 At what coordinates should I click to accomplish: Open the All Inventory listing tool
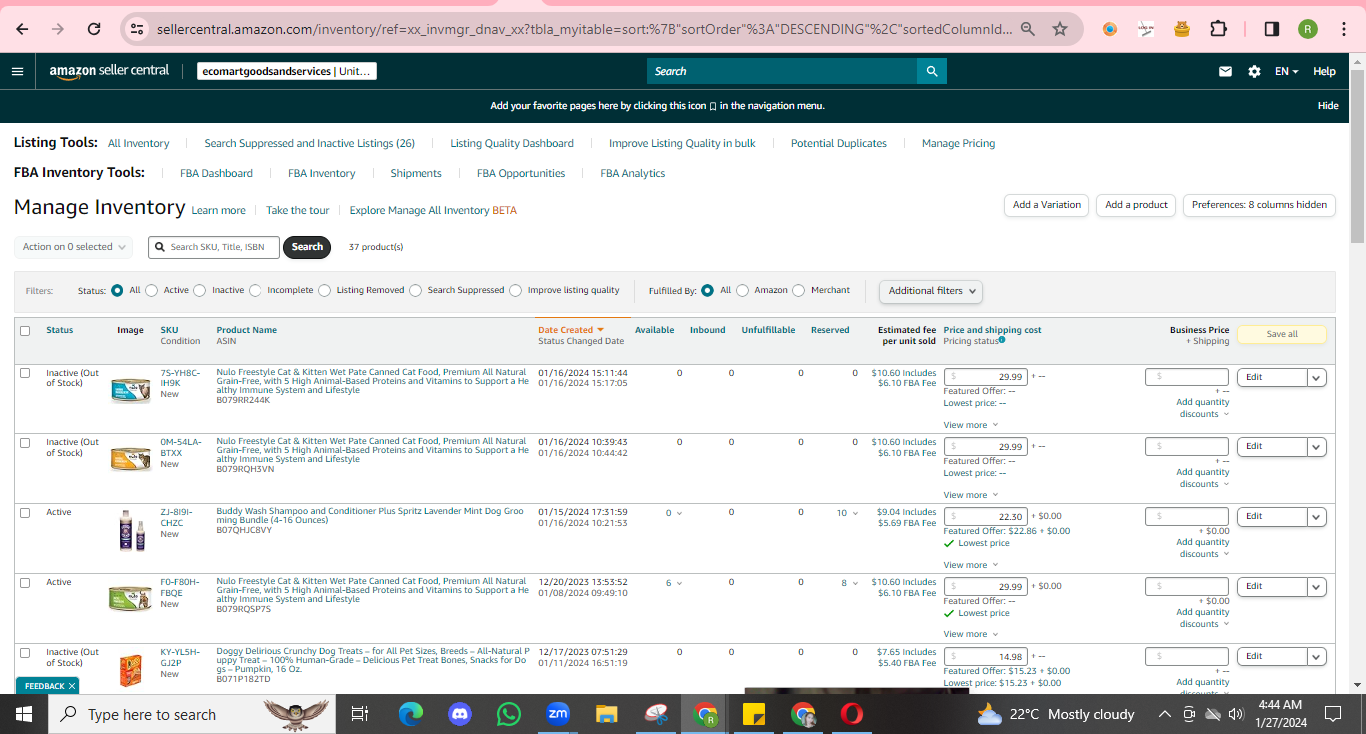[139, 144]
